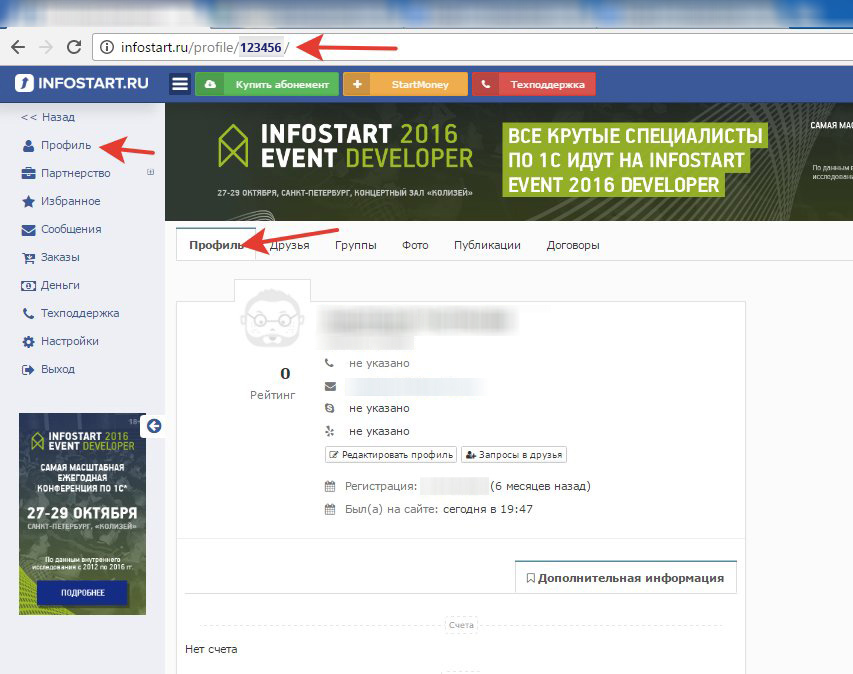Viewport: 853px width, 674px height.
Task: Click the browser Forward arrow
Action: [x=46, y=47]
